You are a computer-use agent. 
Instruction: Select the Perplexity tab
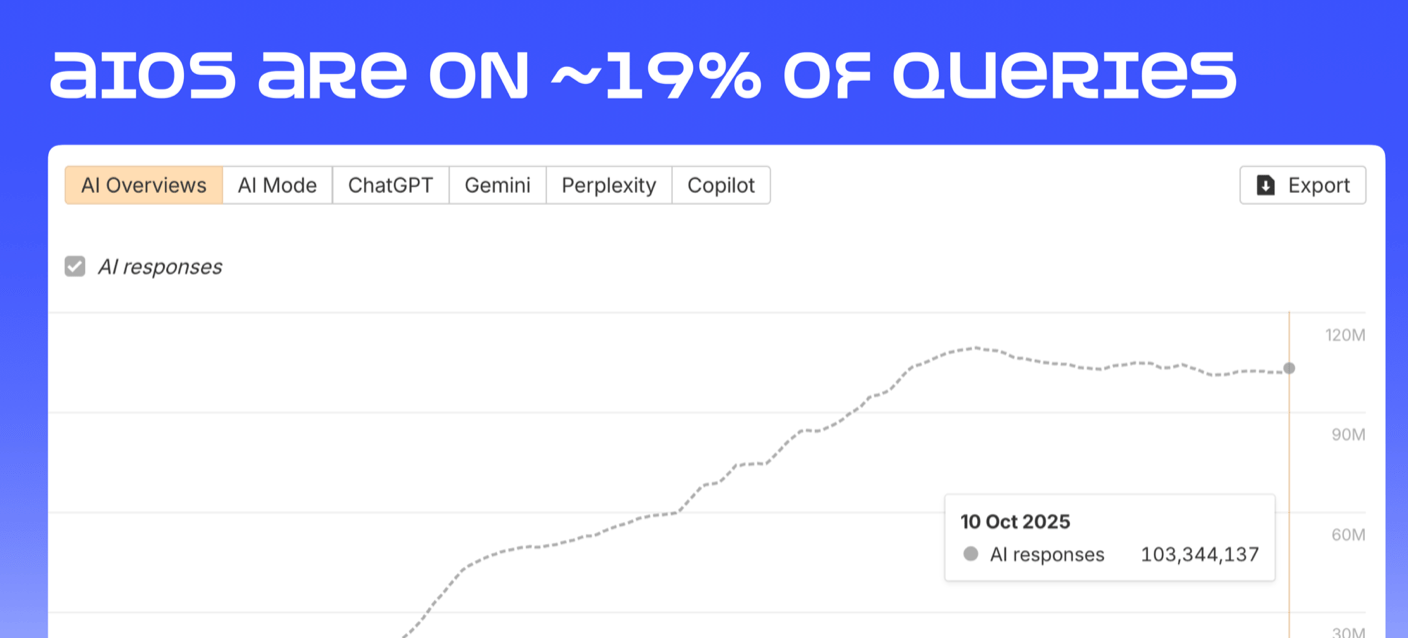pos(608,185)
